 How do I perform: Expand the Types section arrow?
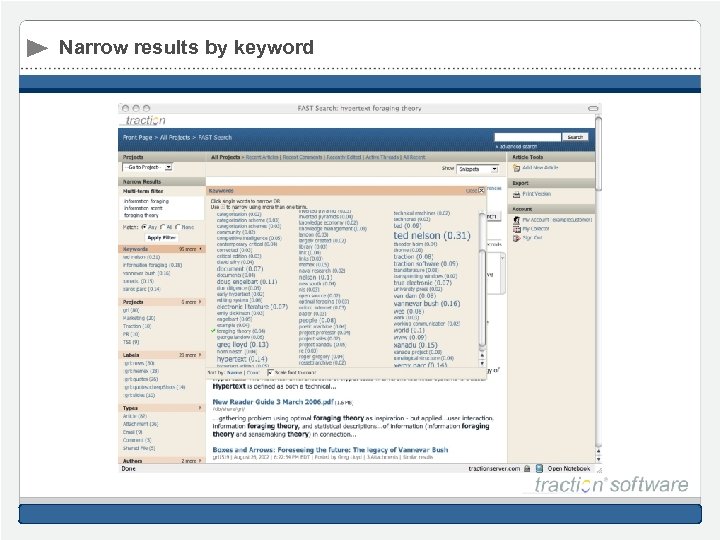[200, 408]
